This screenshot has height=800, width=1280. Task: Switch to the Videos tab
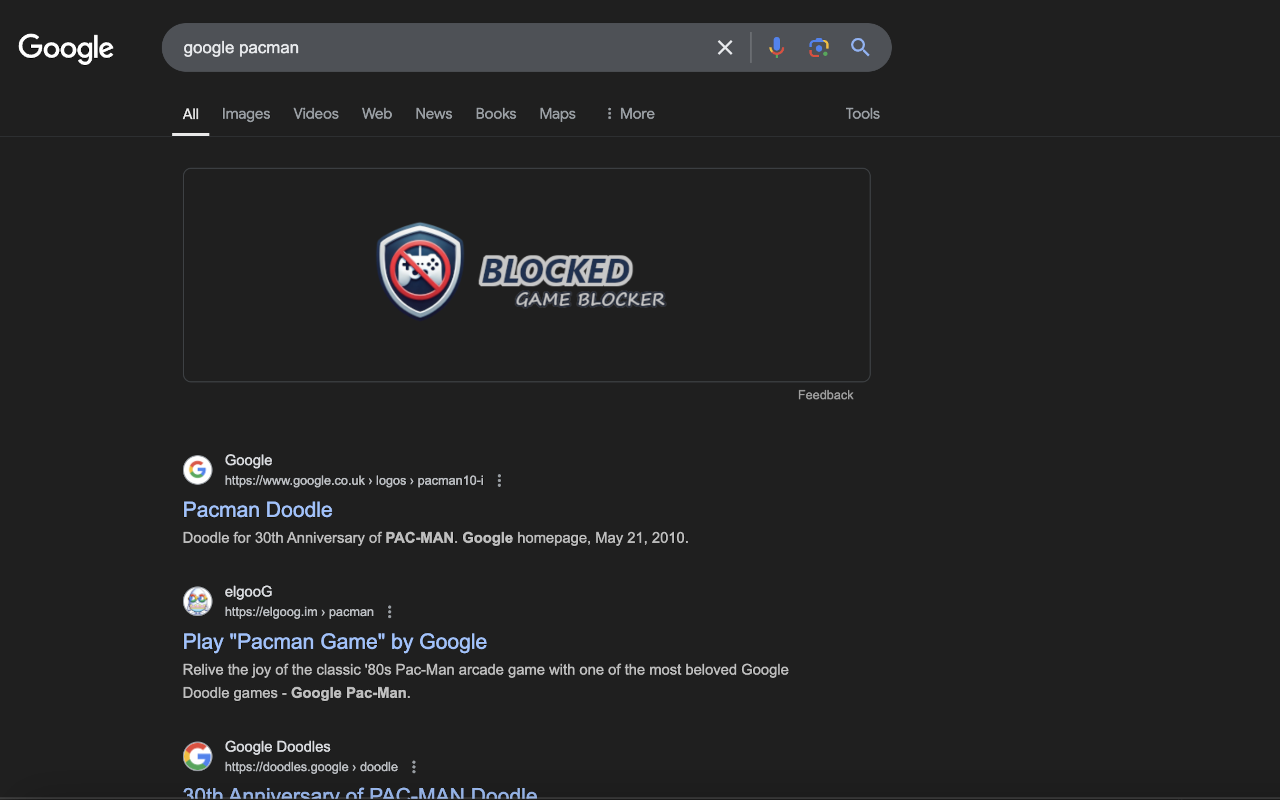coord(316,114)
